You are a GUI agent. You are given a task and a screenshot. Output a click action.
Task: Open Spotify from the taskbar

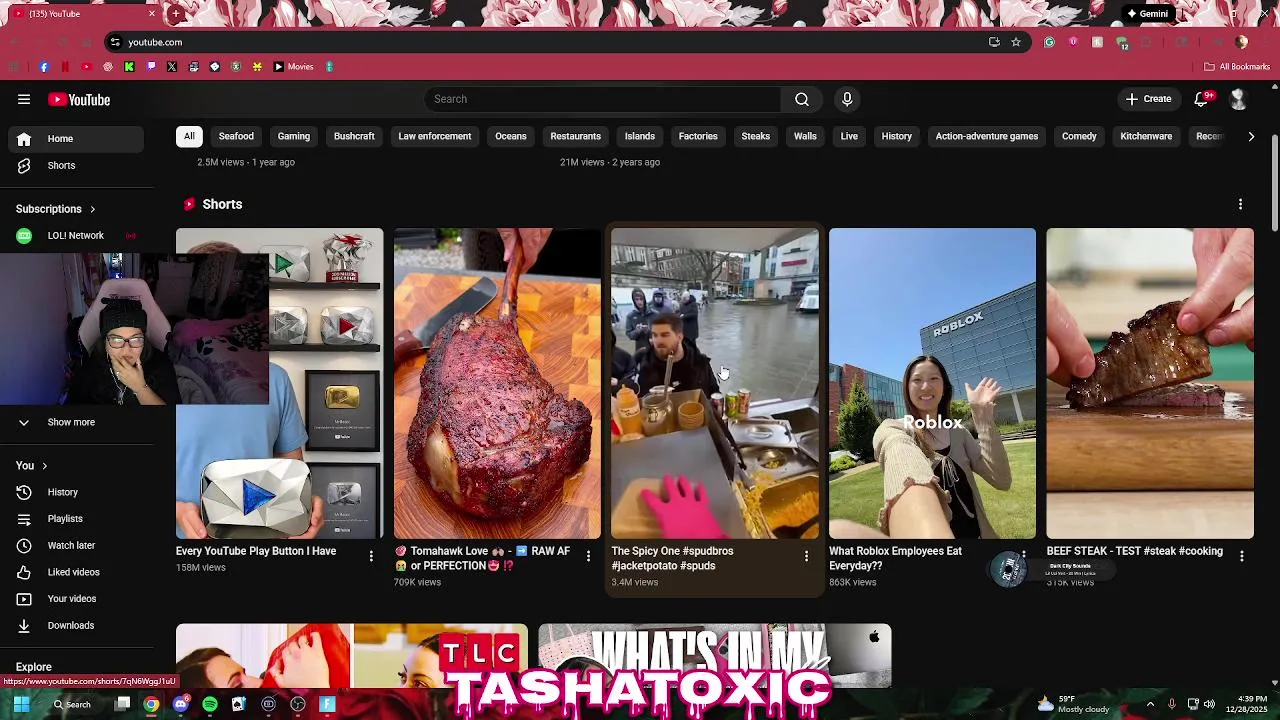[210, 704]
